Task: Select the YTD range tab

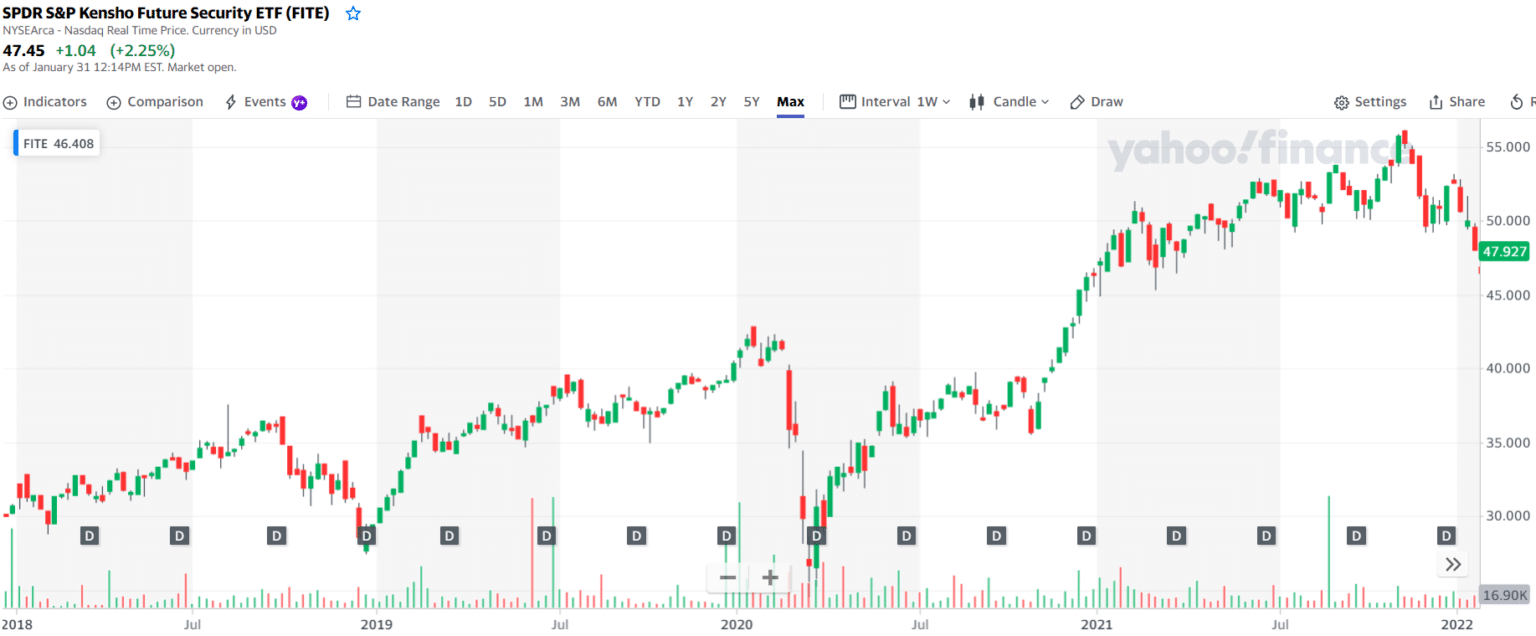Action: click(646, 101)
